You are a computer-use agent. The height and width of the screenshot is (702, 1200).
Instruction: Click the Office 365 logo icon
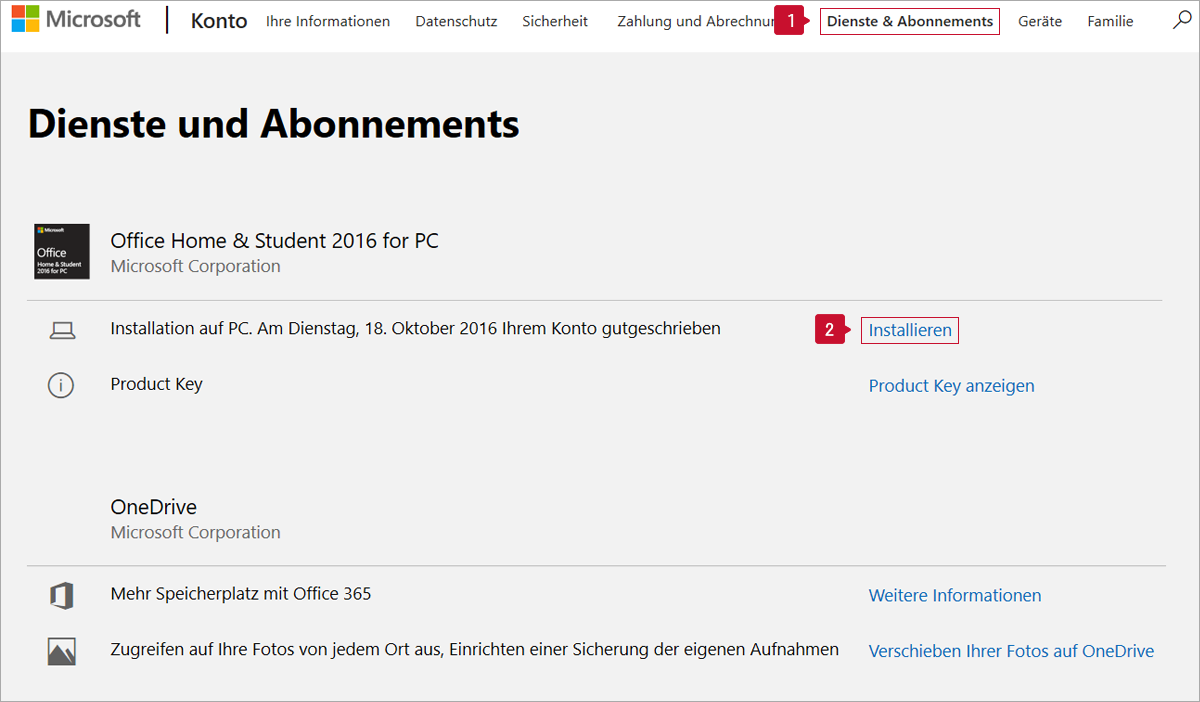pos(62,596)
